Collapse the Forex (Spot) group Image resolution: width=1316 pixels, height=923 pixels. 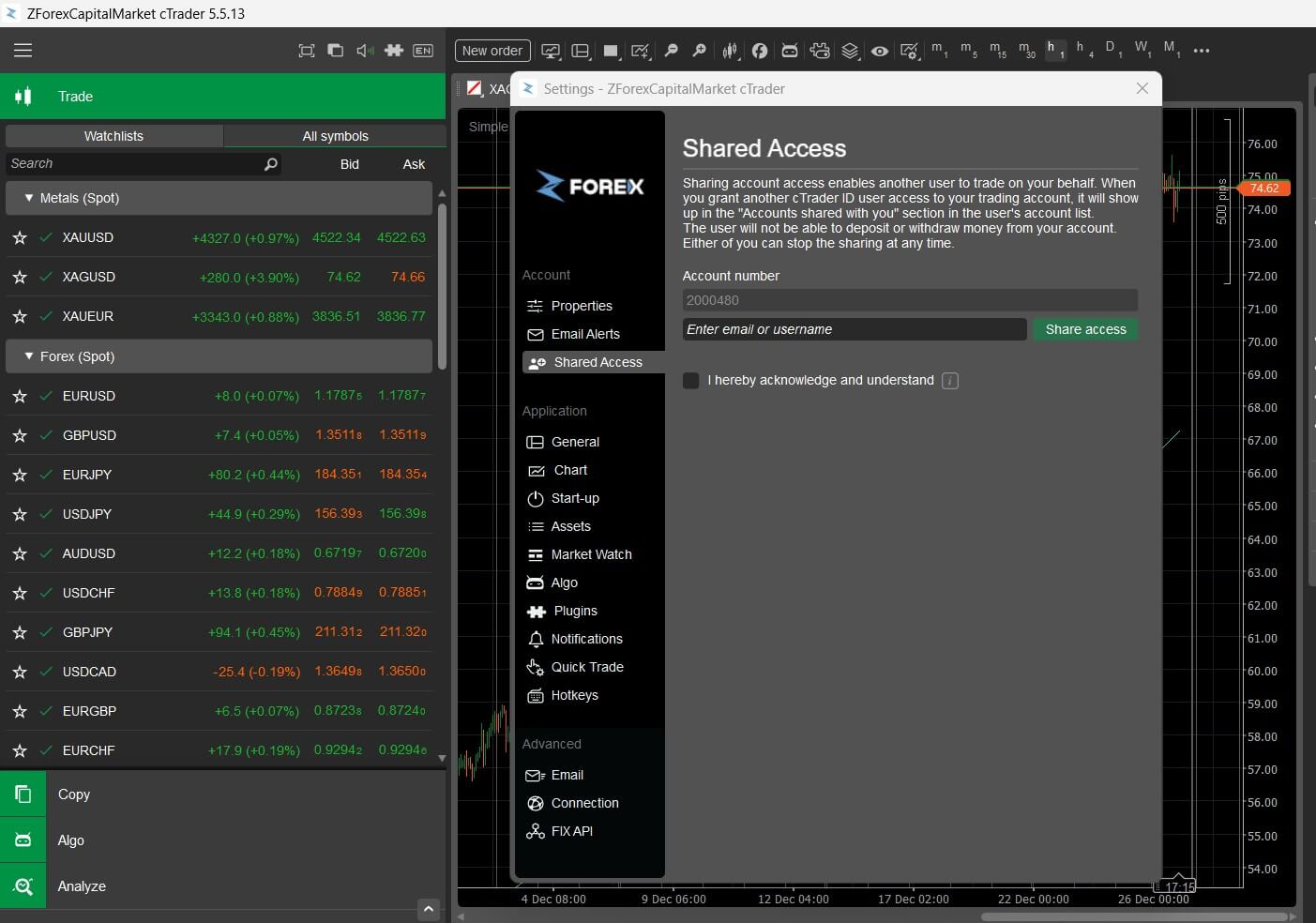pyautogui.click(x=29, y=356)
